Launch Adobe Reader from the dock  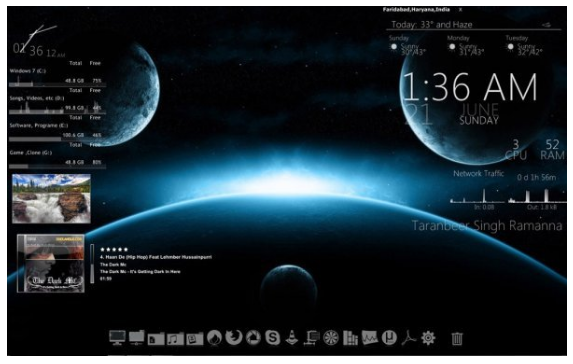click(409, 338)
